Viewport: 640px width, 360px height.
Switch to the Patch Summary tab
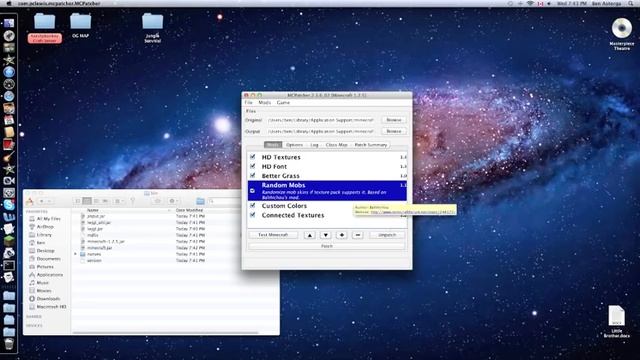[371, 145]
